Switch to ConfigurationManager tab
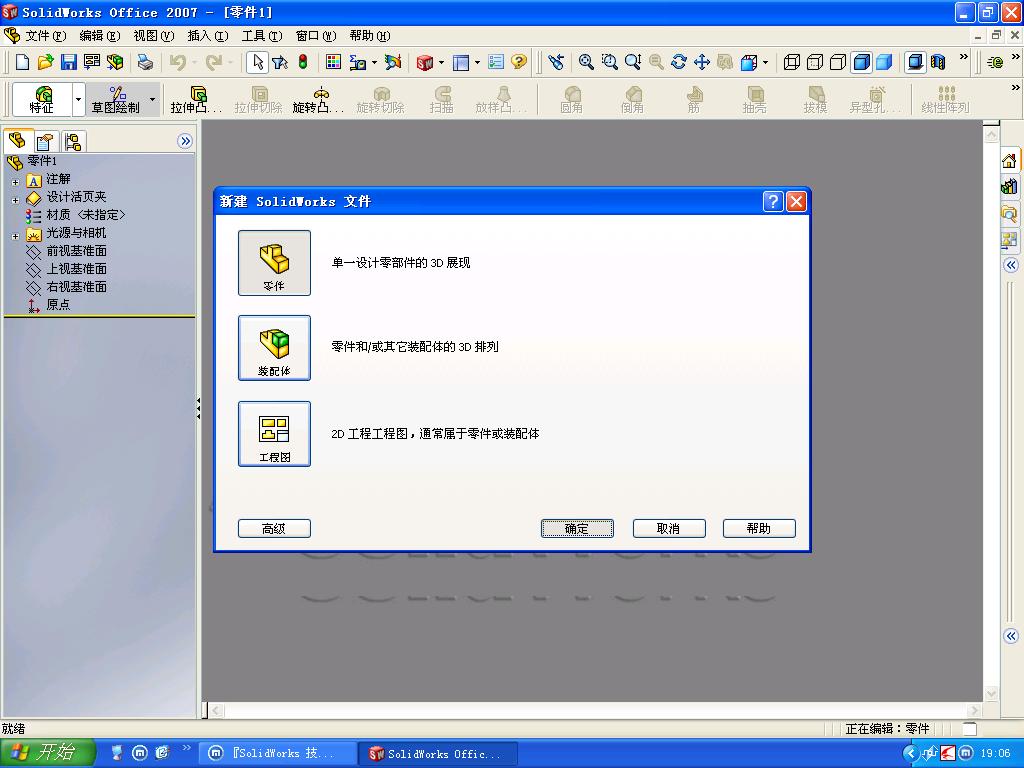This screenshot has height=768, width=1024. pos(72,141)
